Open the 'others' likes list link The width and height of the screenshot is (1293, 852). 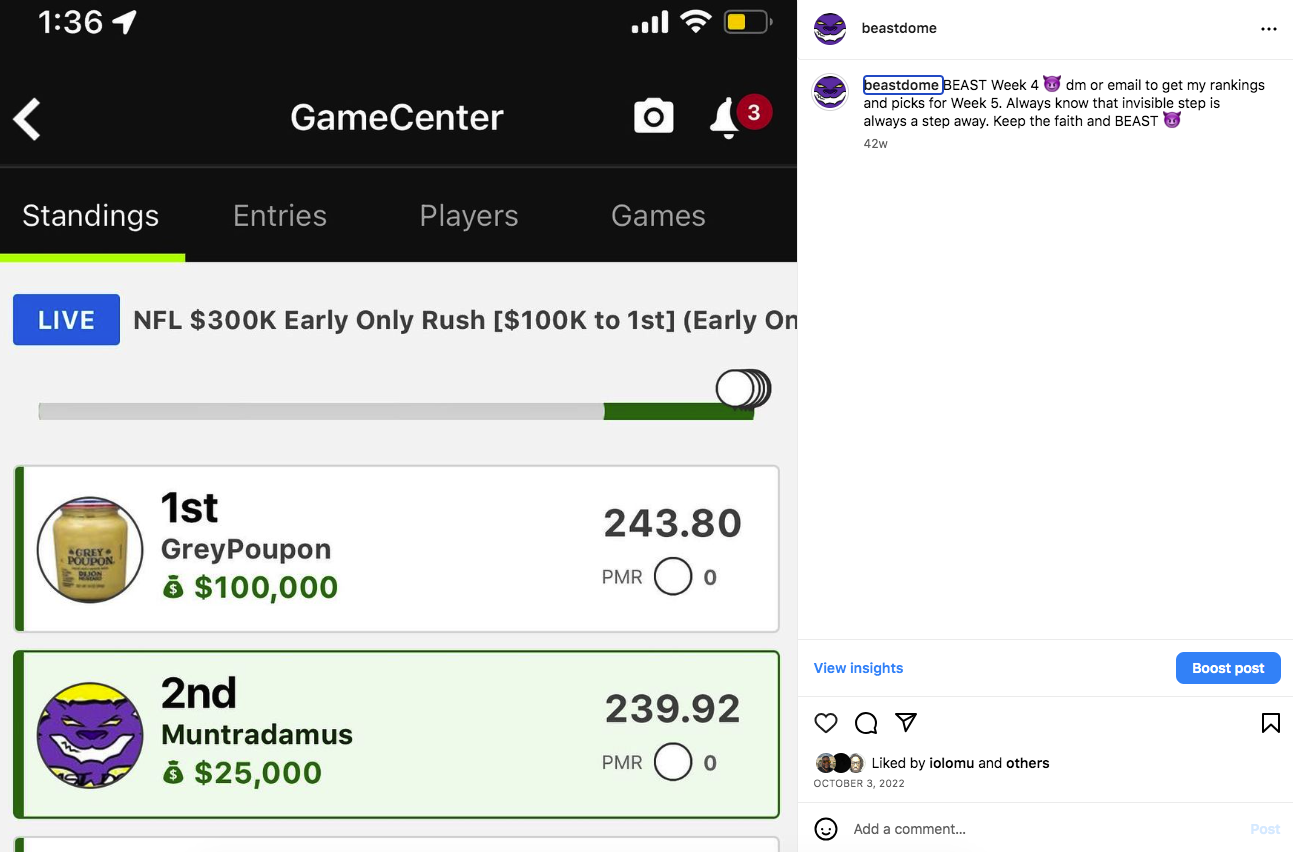1028,763
